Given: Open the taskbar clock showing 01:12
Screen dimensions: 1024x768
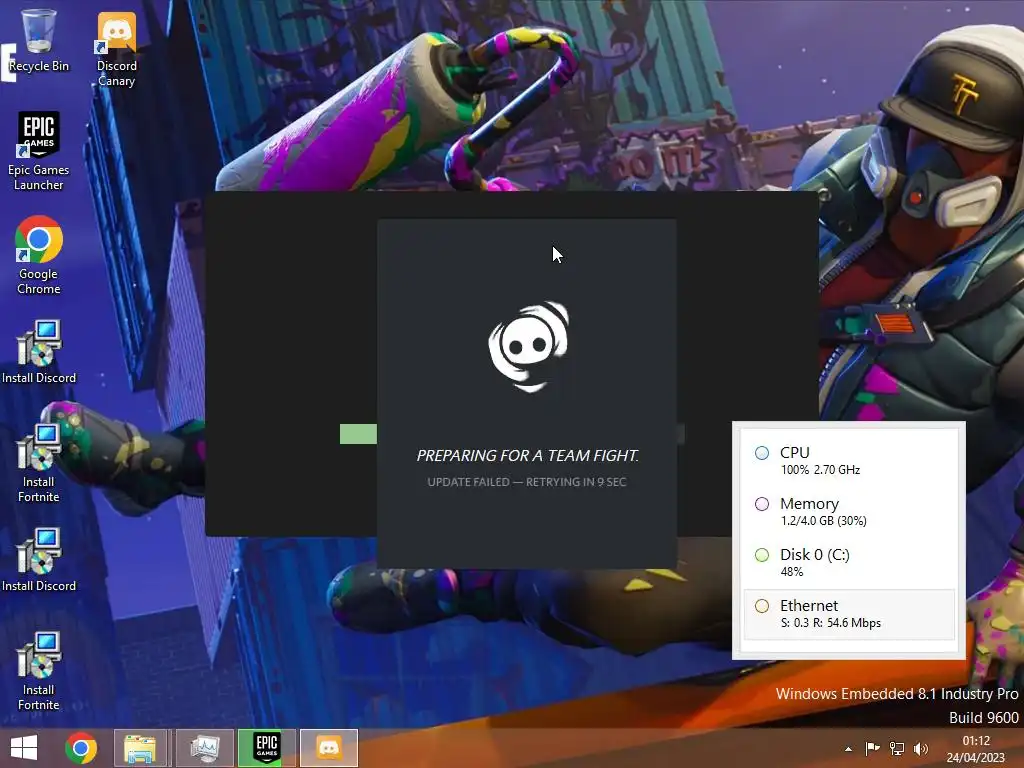Looking at the screenshot, I should coord(976,749).
